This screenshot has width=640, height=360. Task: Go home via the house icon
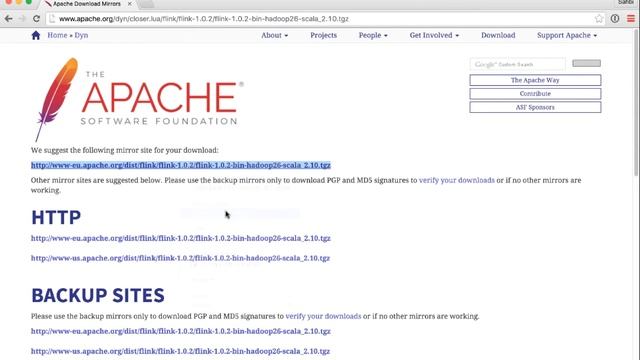(x=36, y=36)
